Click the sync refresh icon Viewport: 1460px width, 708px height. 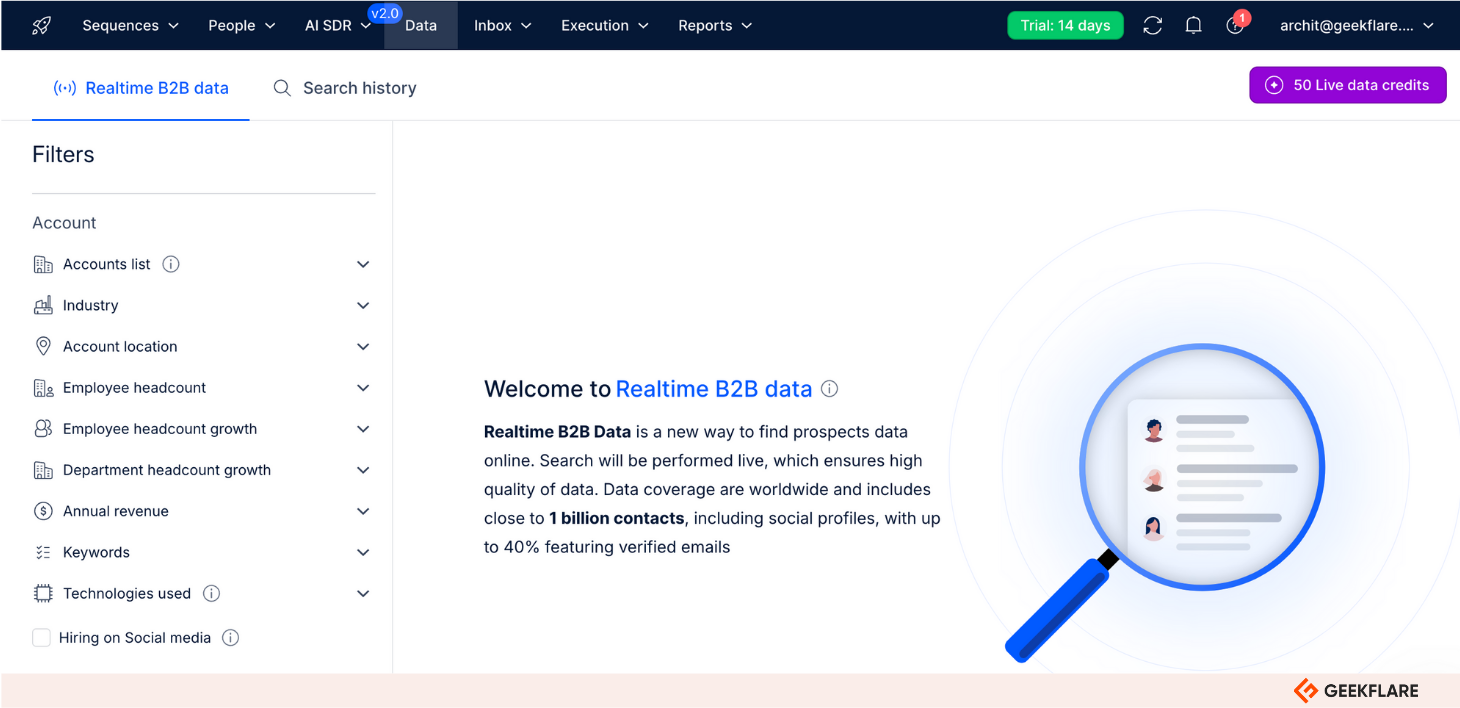click(x=1153, y=26)
